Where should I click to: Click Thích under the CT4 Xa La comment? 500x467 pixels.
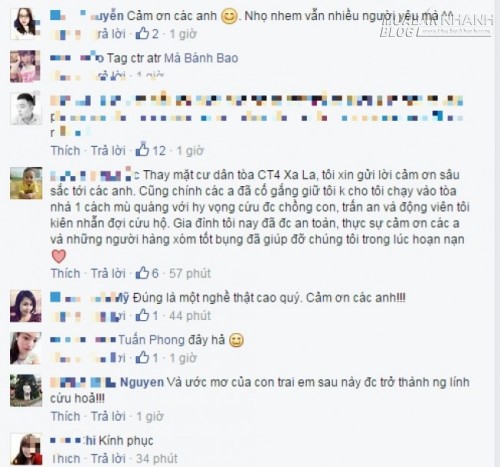pos(66,273)
